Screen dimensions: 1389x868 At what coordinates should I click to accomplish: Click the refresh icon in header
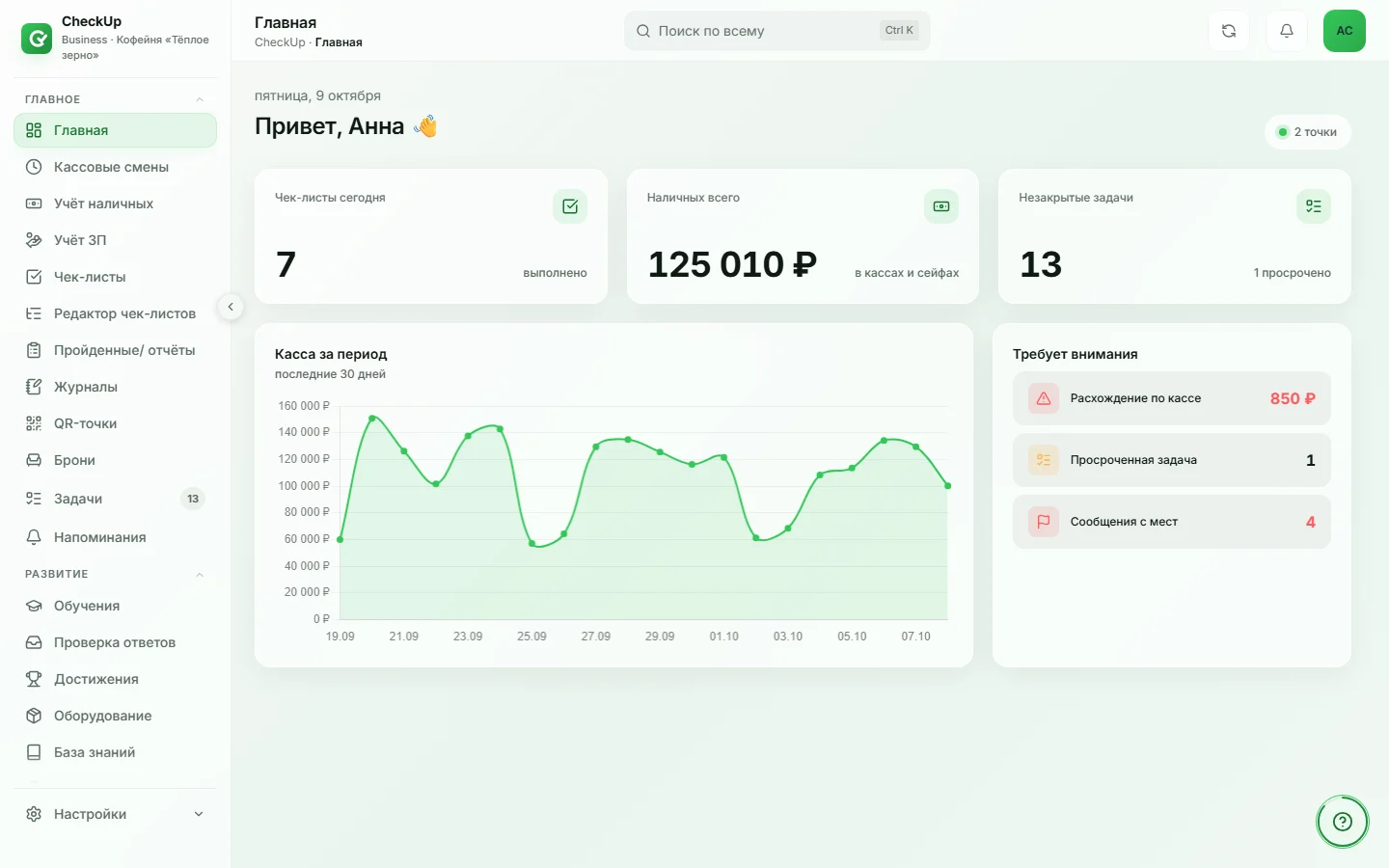click(1229, 31)
